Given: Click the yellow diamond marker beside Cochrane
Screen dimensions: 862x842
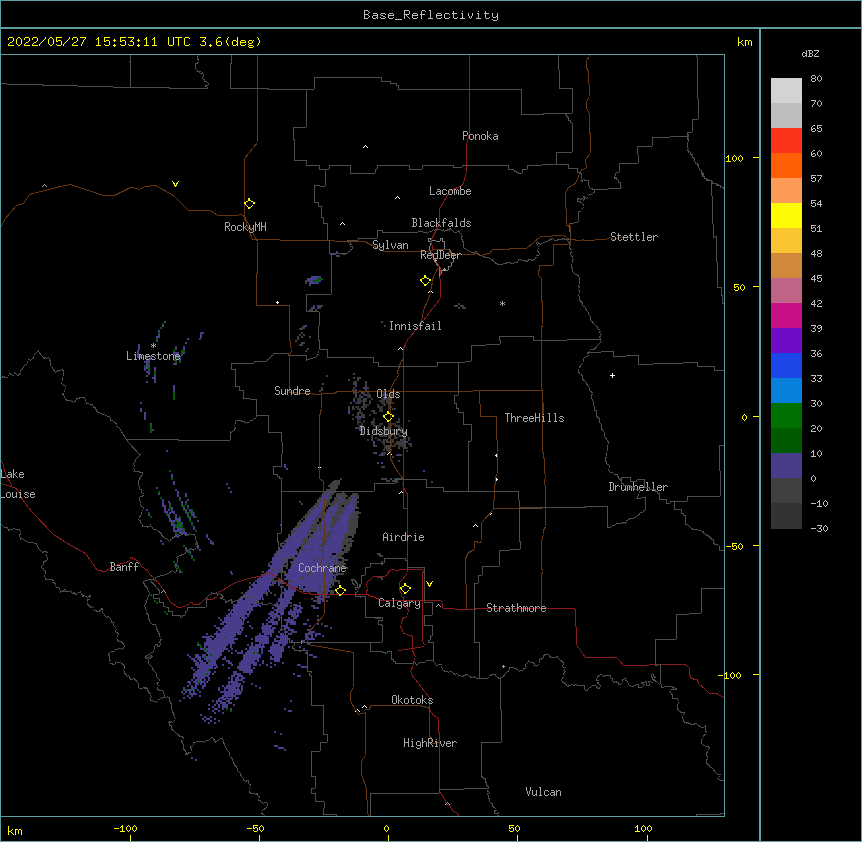Looking at the screenshot, I should point(340,590).
